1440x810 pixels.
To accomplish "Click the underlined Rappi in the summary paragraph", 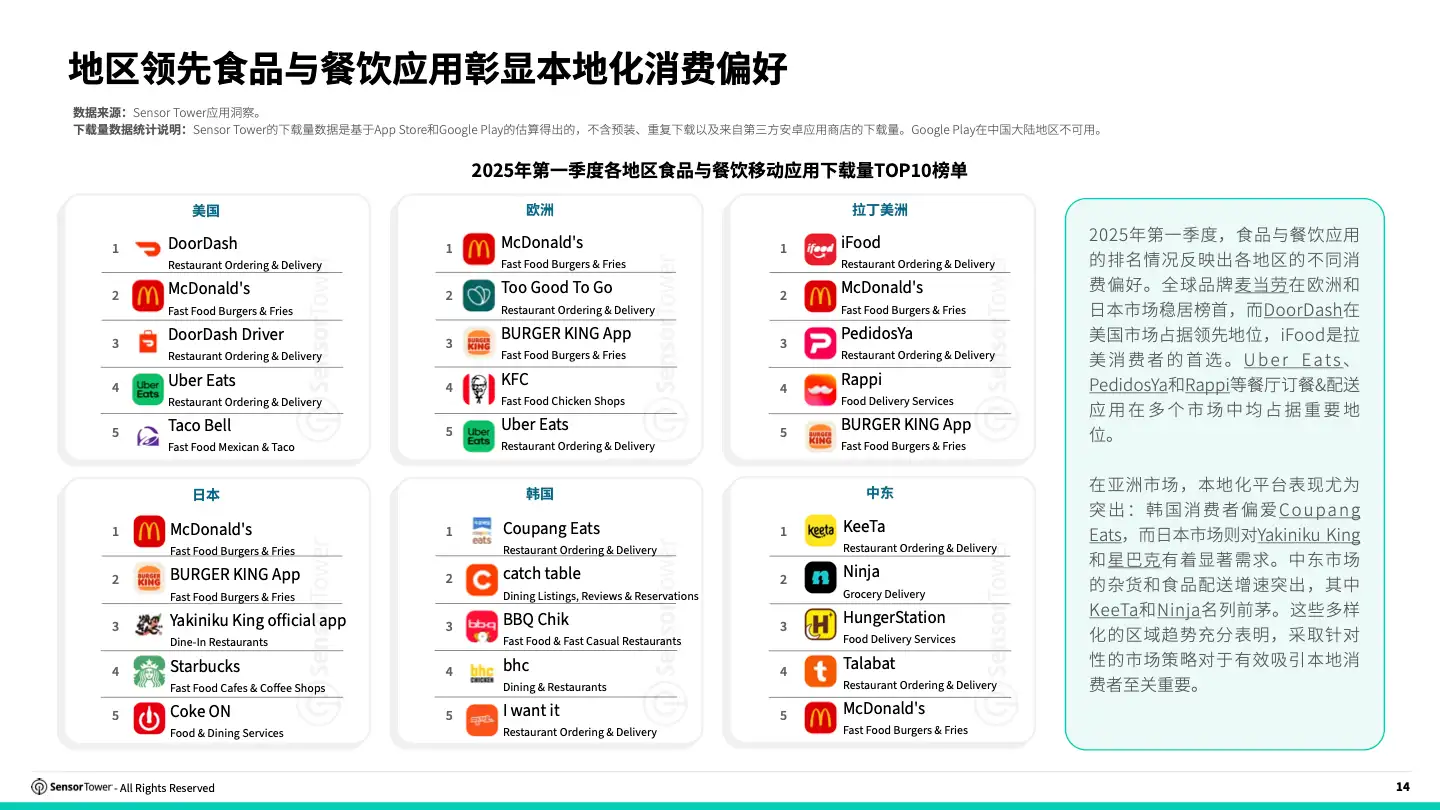I will pos(1208,385).
